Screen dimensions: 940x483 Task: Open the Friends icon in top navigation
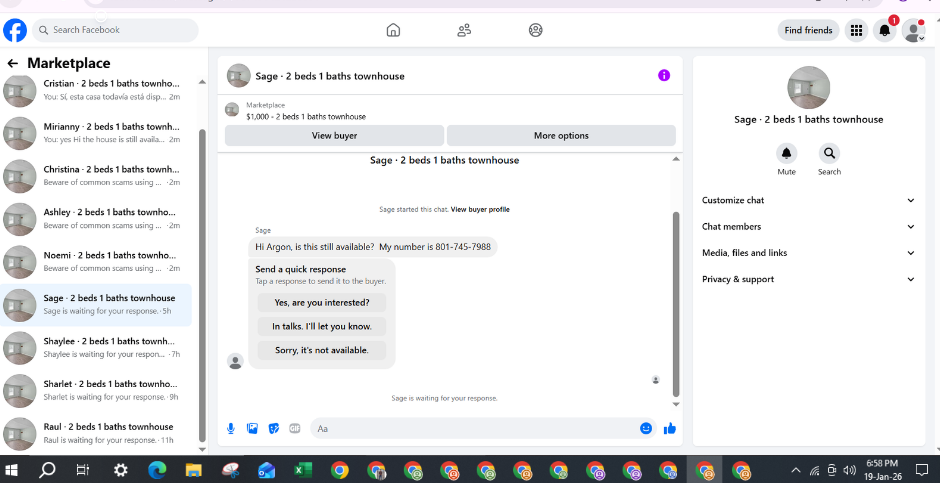click(464, 30)
